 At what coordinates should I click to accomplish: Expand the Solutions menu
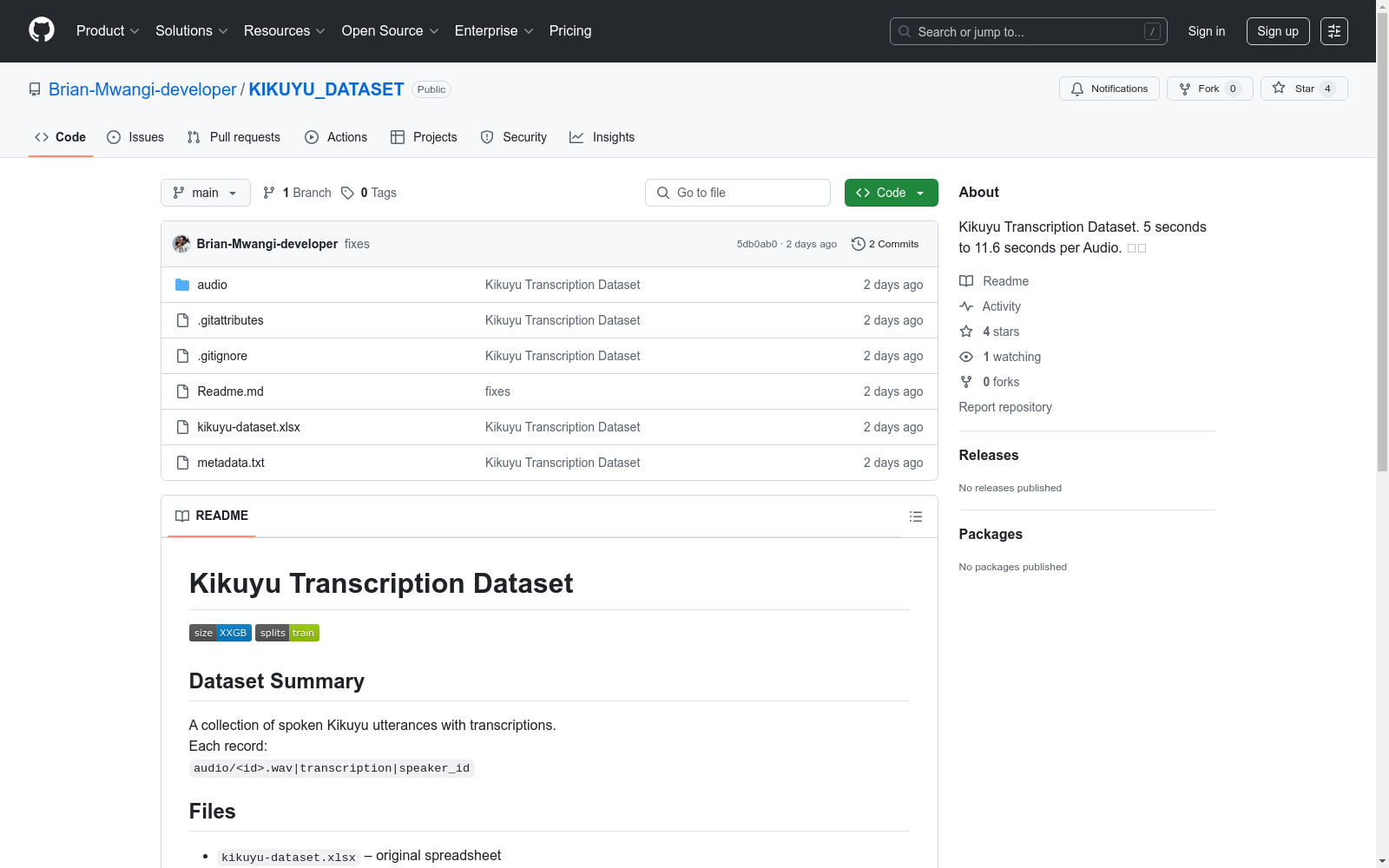[x=192, y=31]
